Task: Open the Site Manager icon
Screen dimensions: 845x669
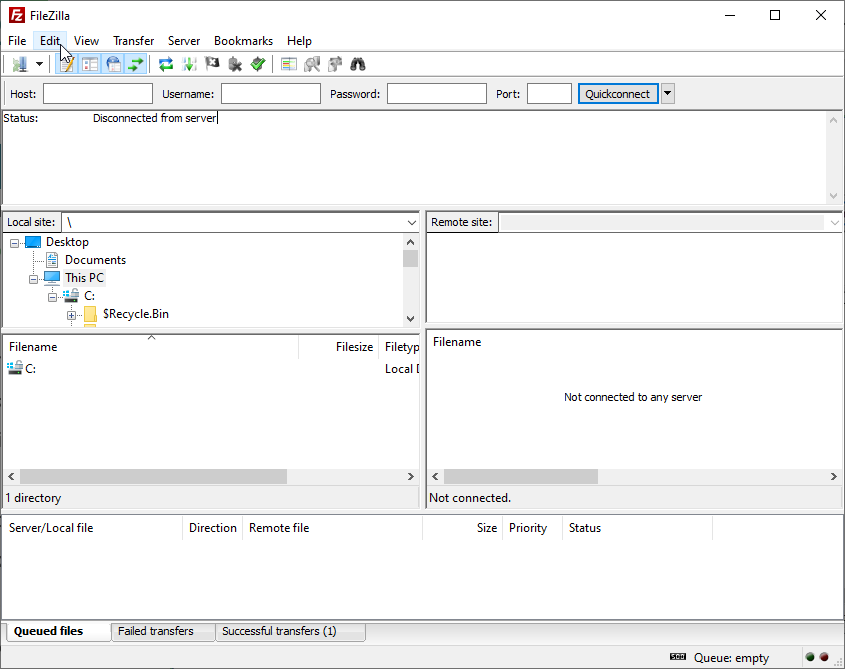Action: click(x=20, y=64)
